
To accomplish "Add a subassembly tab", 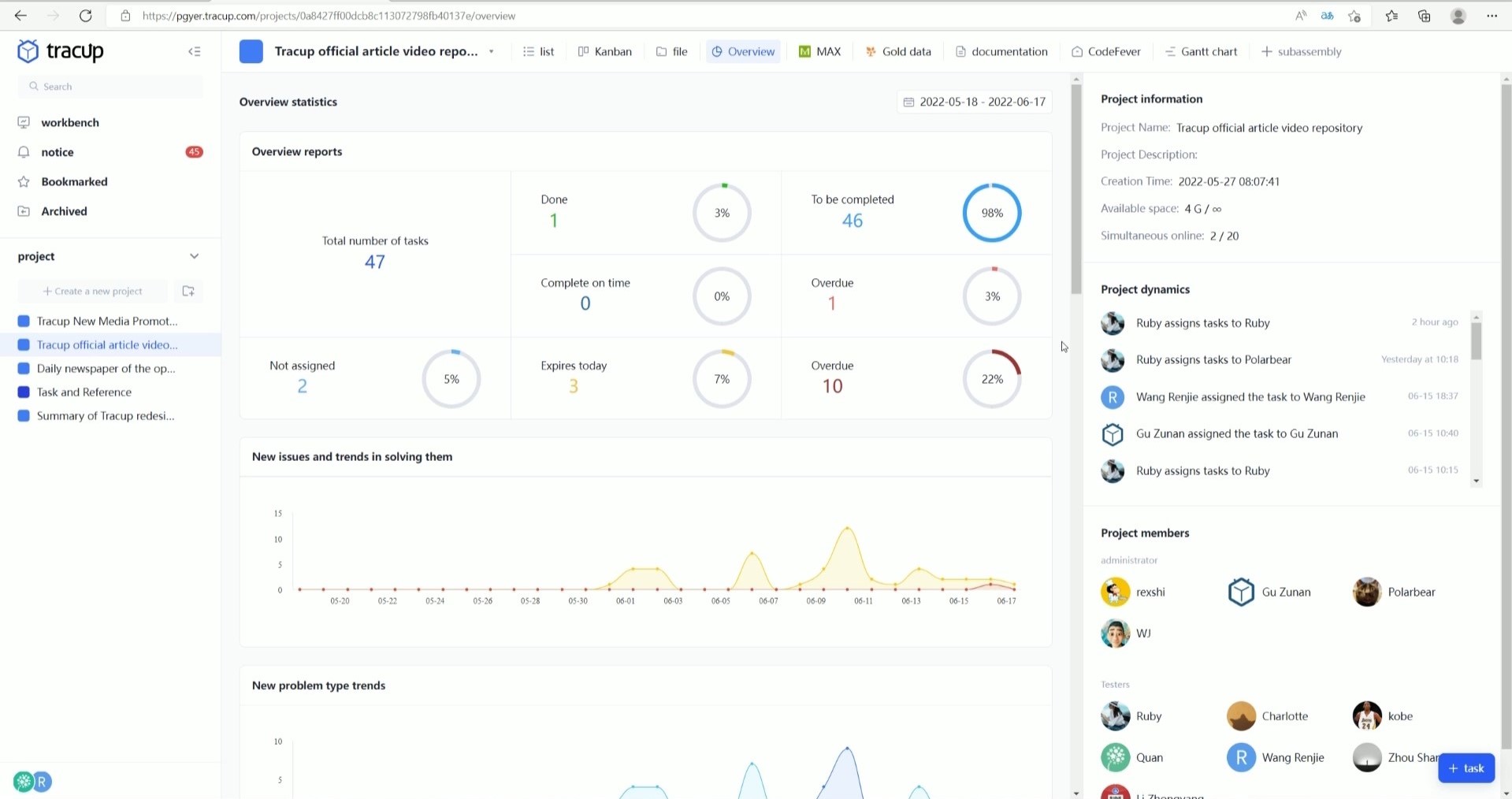I will tap(1301, 52).
